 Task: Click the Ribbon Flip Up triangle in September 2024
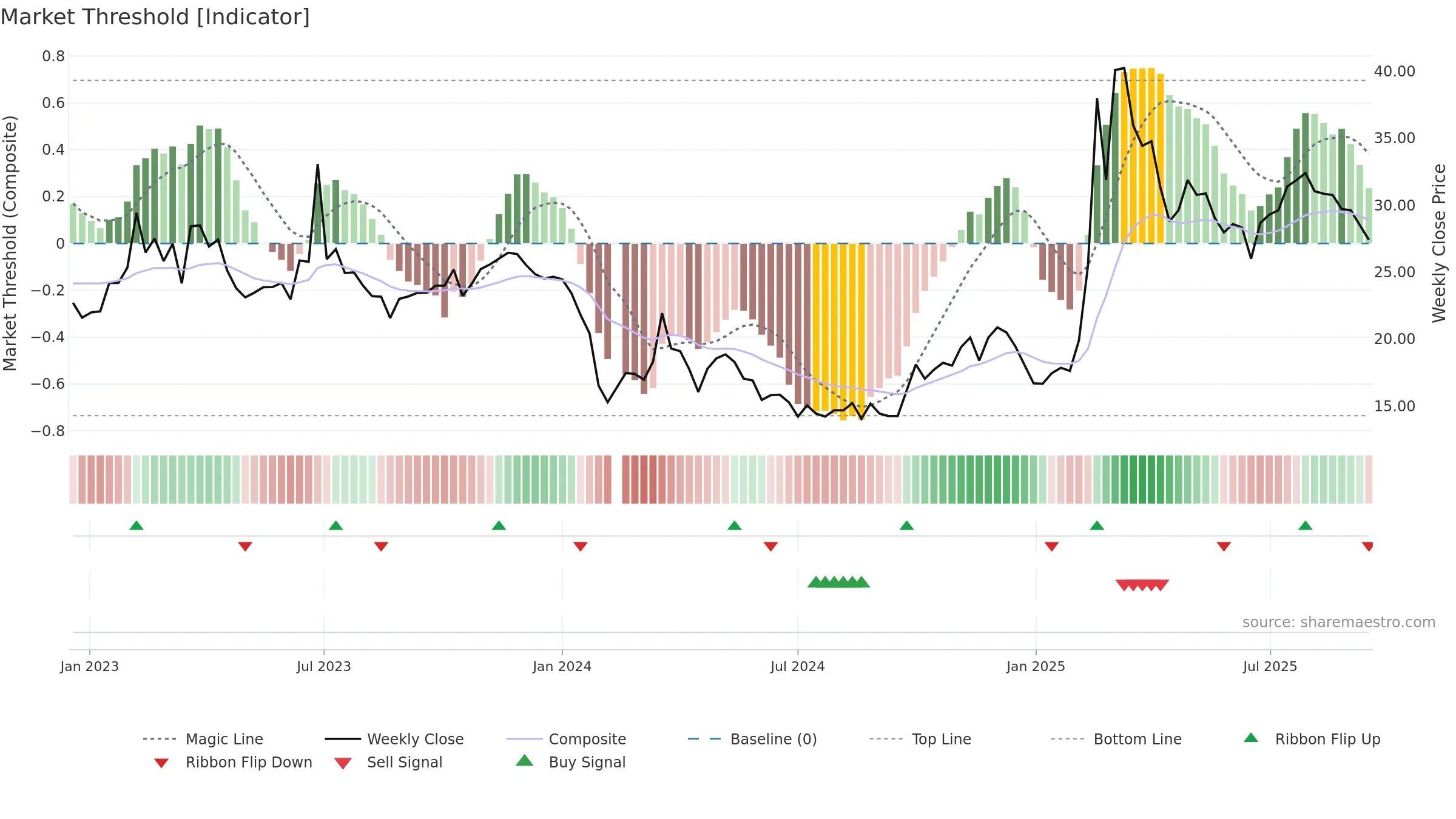(x=906, y=525)
